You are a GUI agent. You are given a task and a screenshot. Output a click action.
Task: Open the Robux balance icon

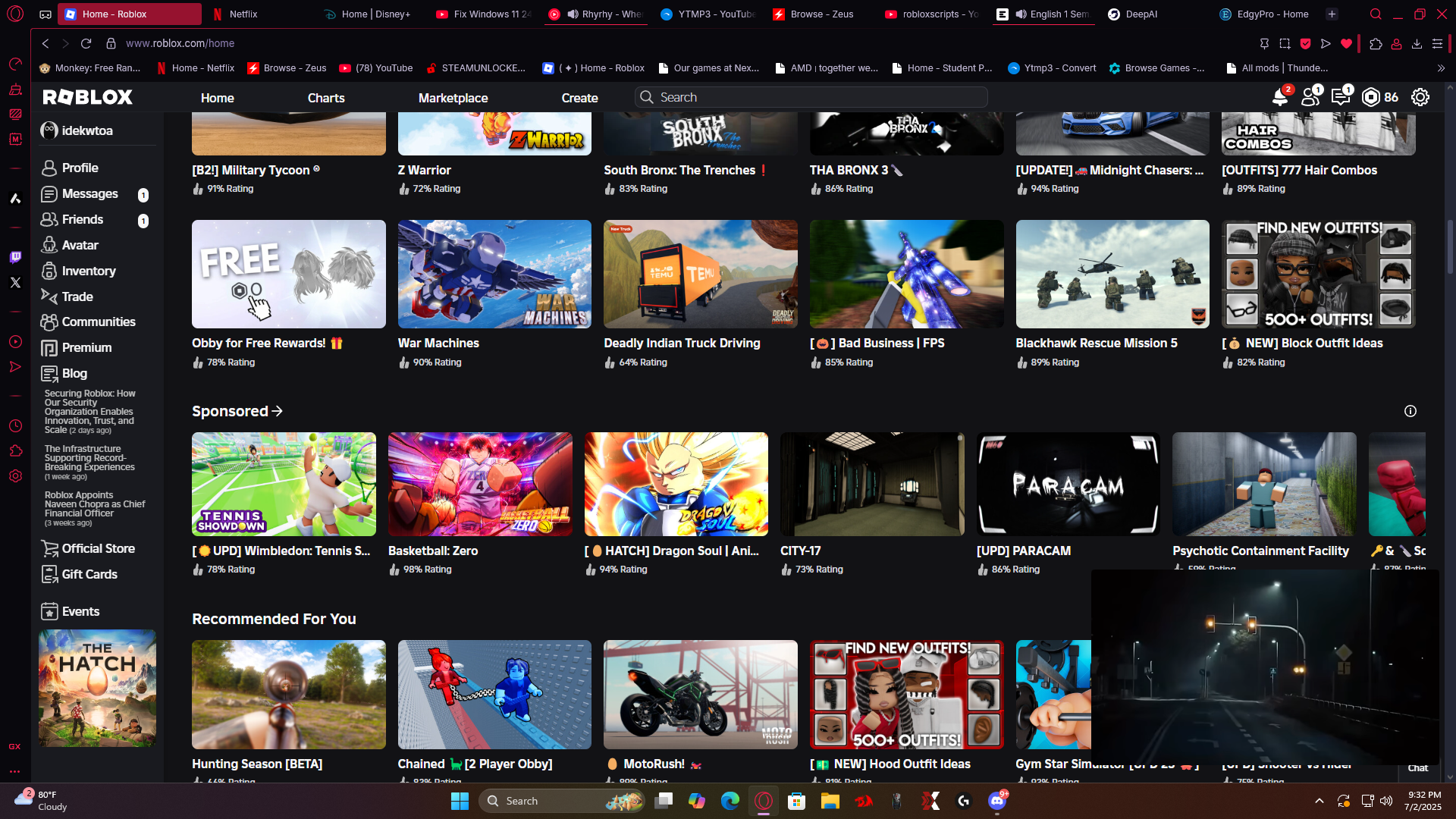pyautogui.click(x=1371, y=97)
